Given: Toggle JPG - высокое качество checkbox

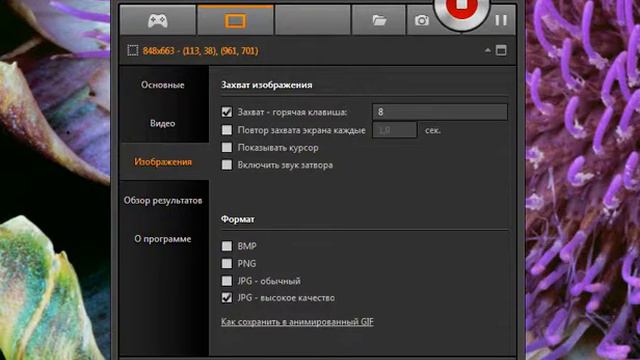Looking at the screenshot, I should [227, 298].
